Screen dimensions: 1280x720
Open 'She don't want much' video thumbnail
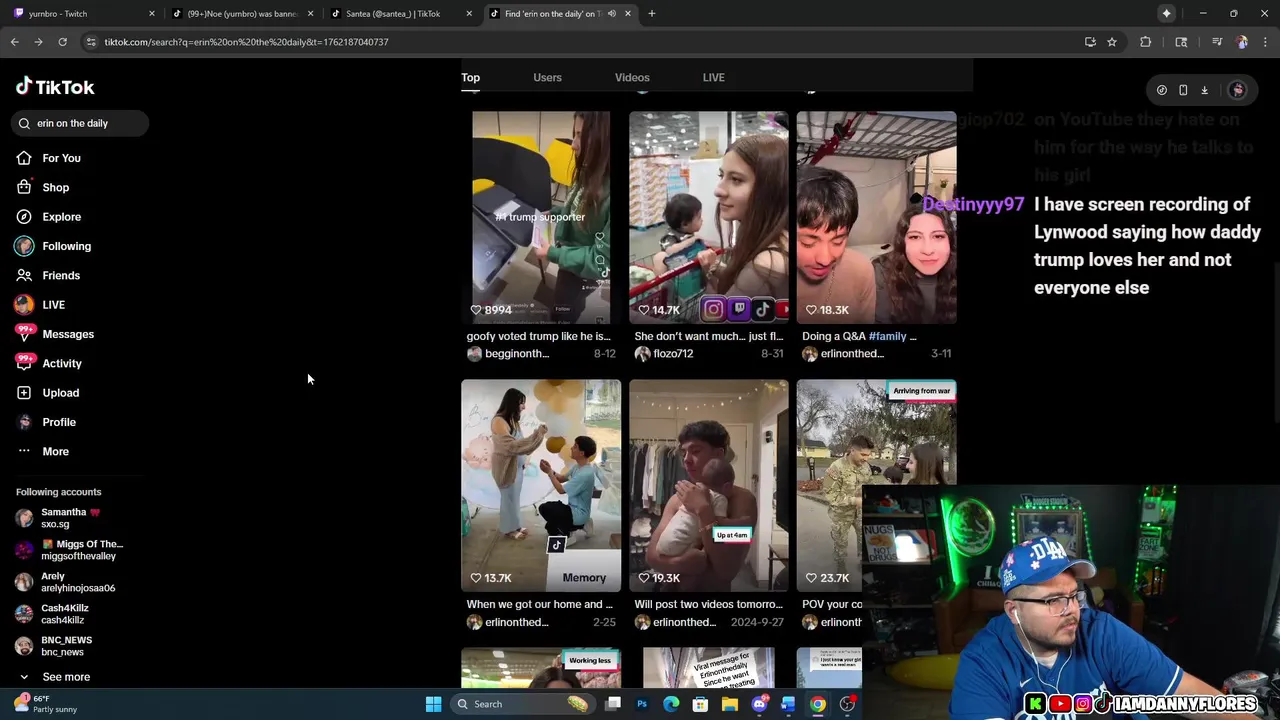(x=709, y=217)
